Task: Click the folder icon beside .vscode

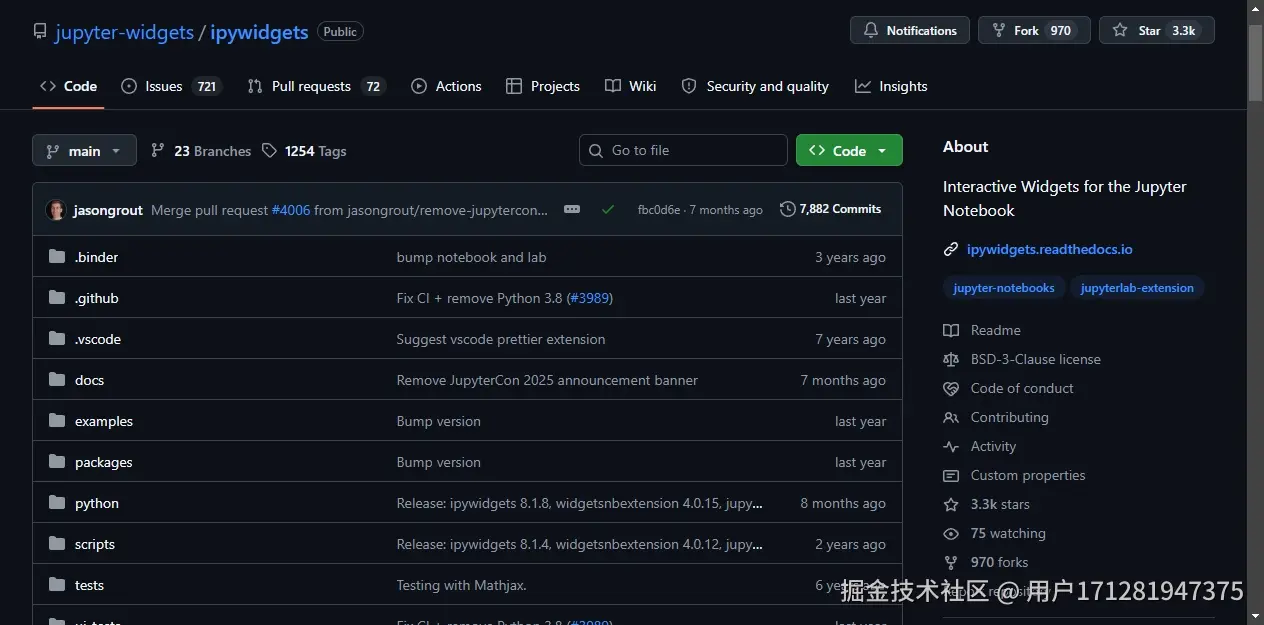Action: [57, 339]
